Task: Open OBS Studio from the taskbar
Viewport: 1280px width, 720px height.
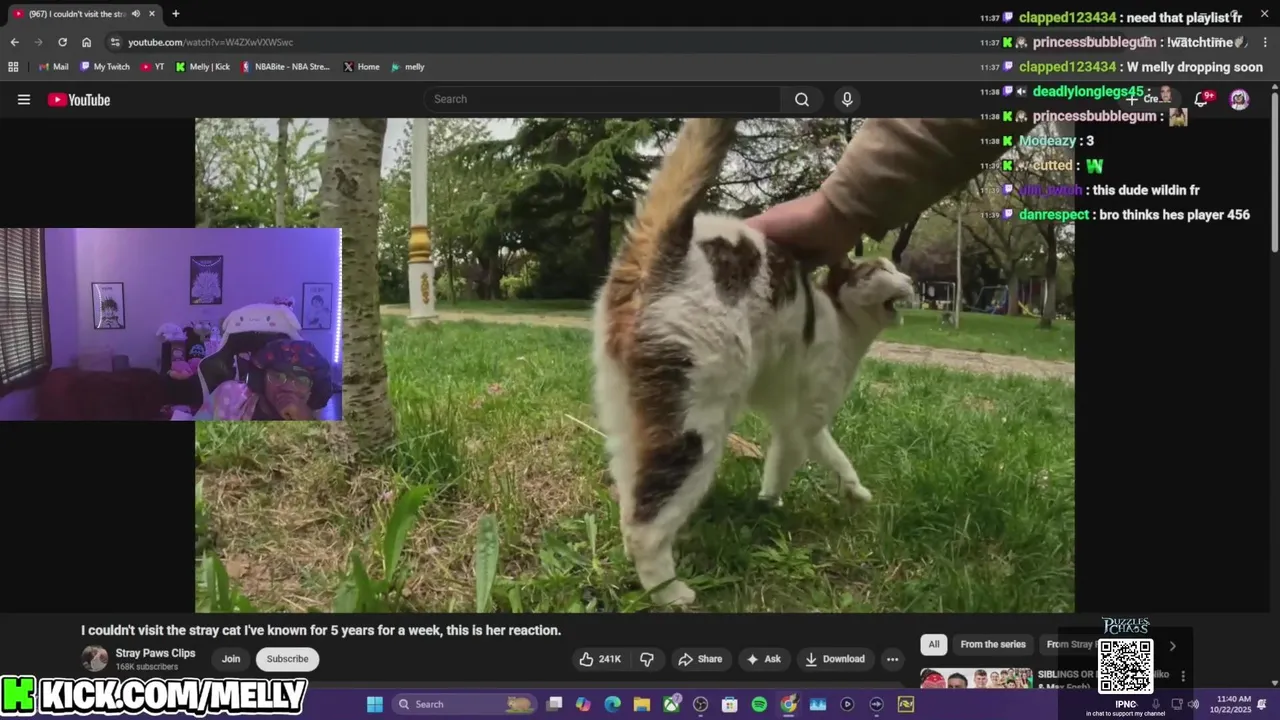Action: 700,704
